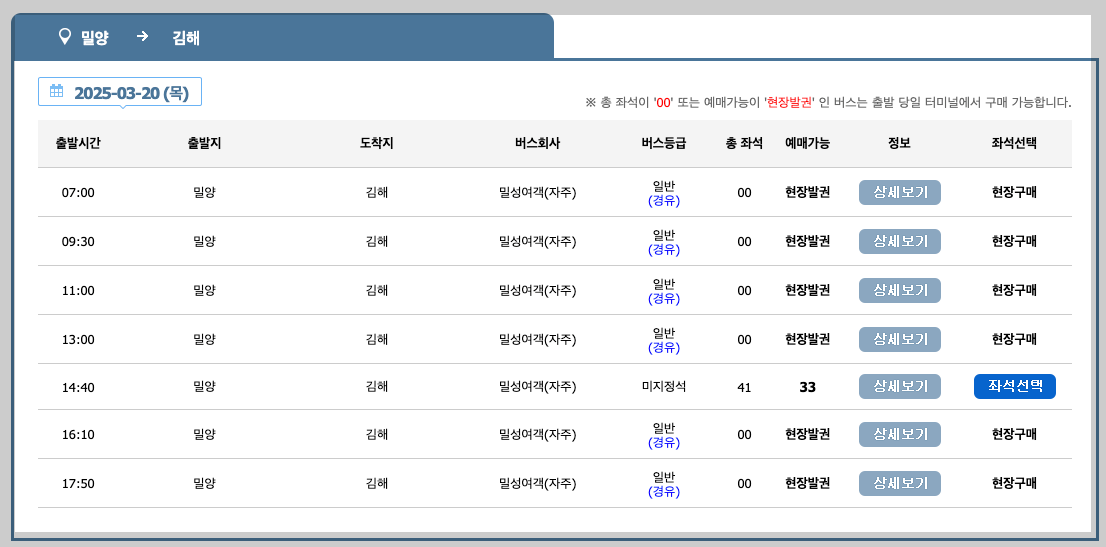Click the 출발시간 column header
The height and width of the screenshot is (547, 1106).
pos(78,143)
